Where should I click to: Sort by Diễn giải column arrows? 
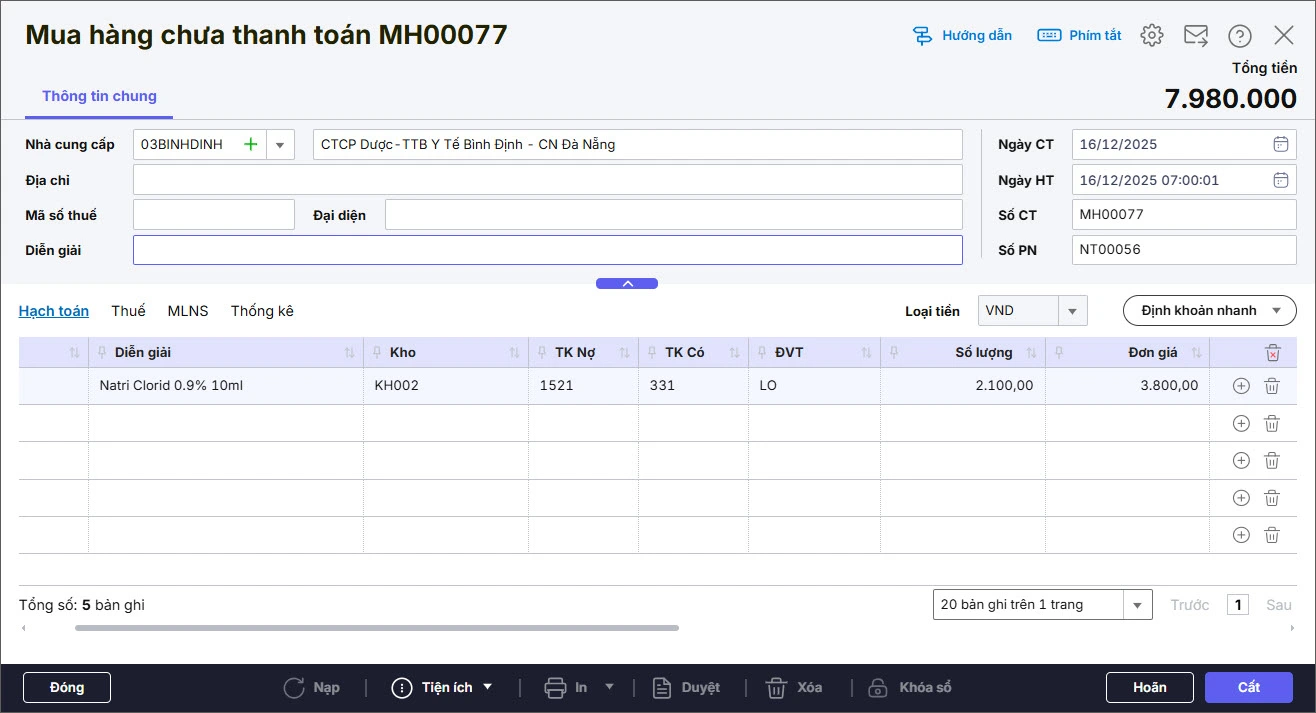[x=349, y=353]
